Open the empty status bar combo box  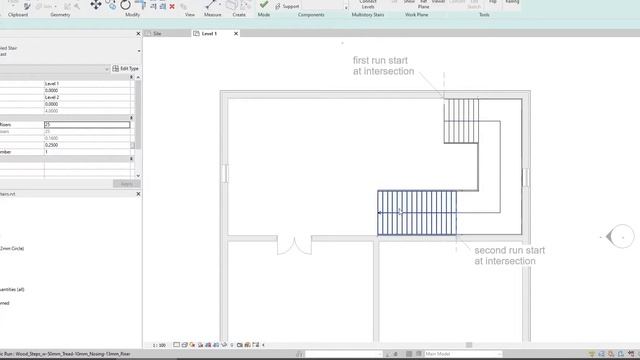[x=344, y=354]
